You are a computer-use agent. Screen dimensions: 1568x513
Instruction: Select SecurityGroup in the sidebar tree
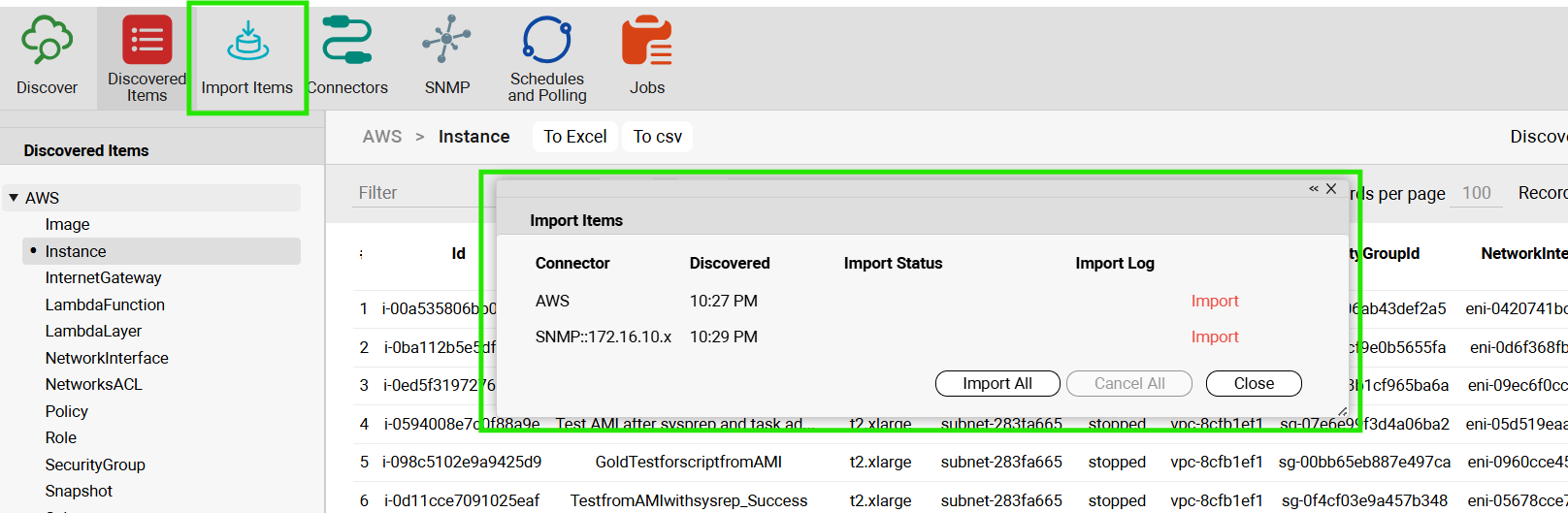95,465
